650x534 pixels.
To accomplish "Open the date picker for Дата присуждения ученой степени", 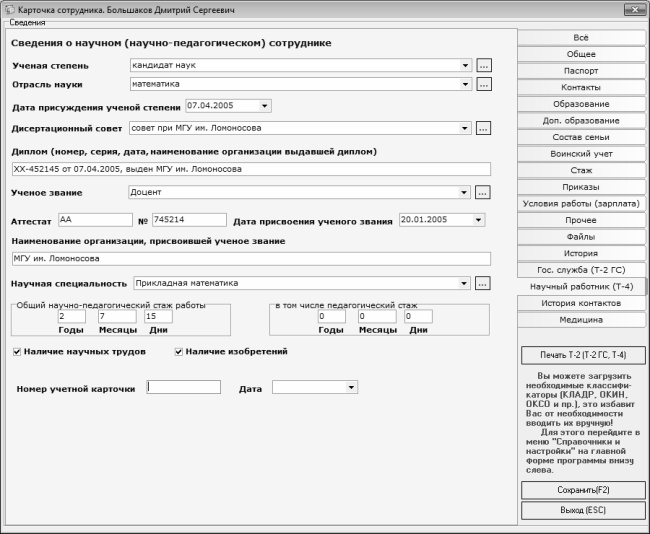I will (264, 106).
